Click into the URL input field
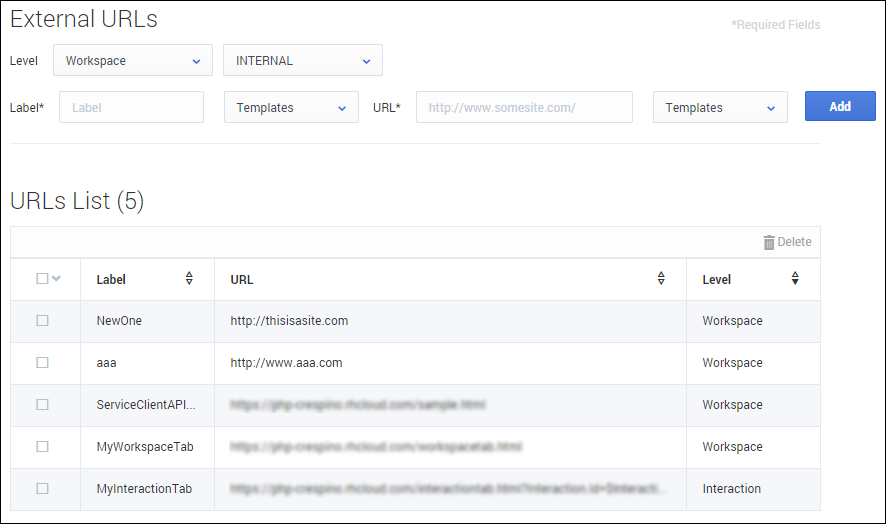Image resolution: width=886 pixels, height=524 pixels. [x=524, y=108]
